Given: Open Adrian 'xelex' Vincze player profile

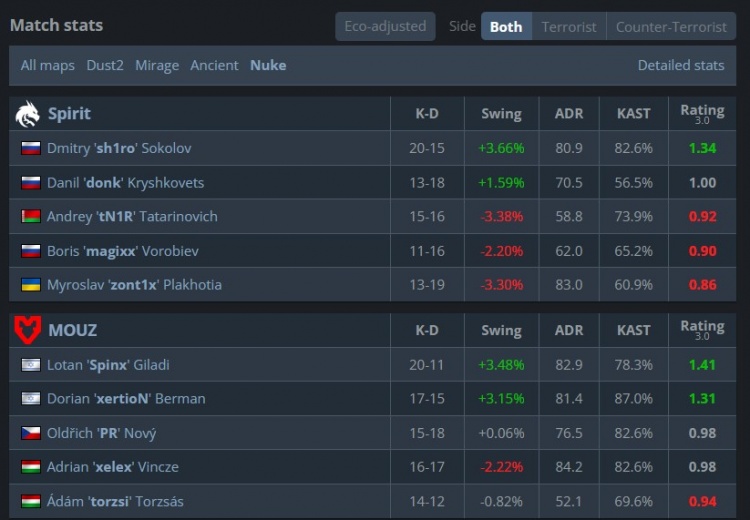Looking at the screenshot, I should pos(113,467).
